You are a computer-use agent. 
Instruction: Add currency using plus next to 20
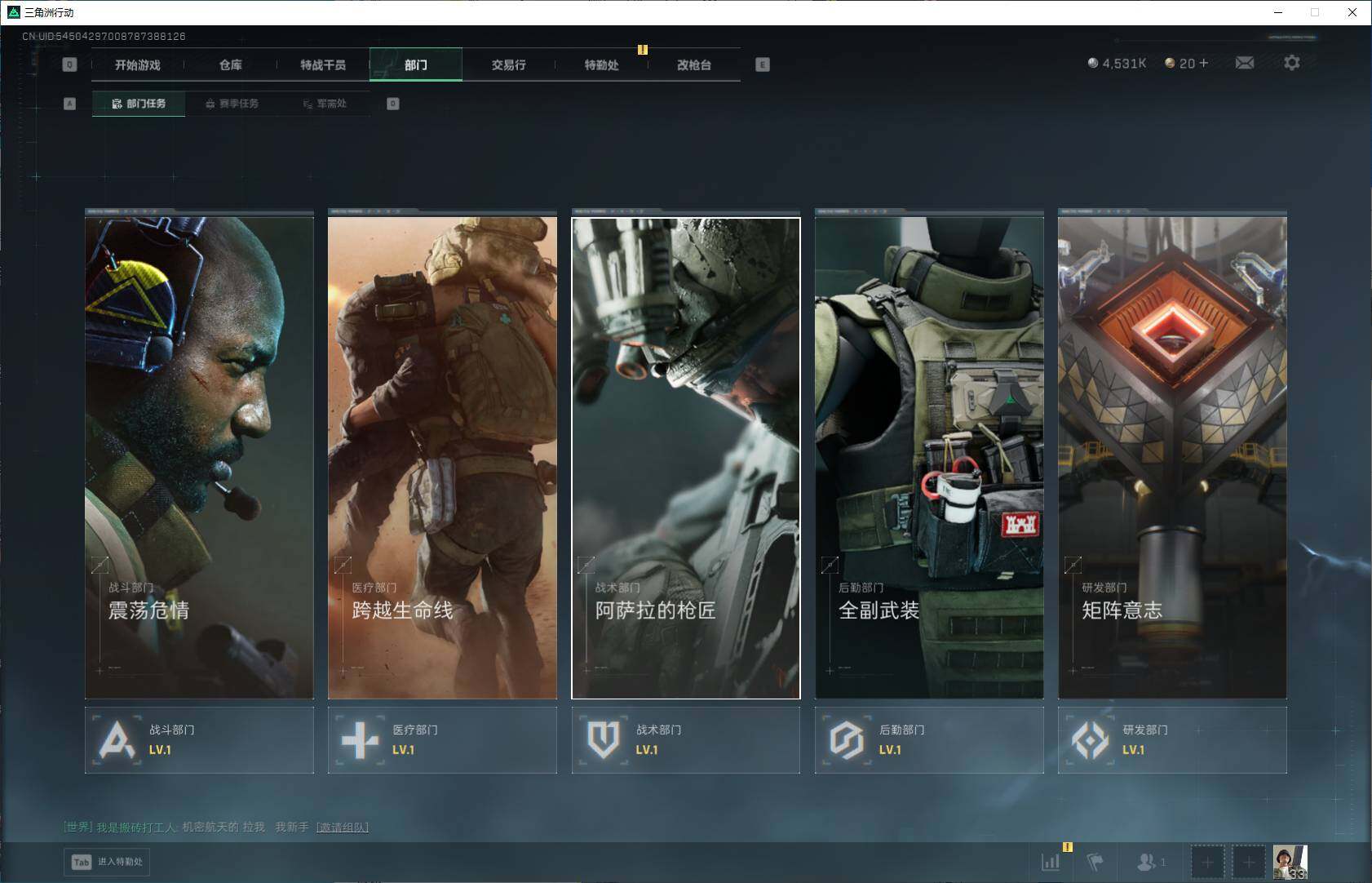(1203, 63)
